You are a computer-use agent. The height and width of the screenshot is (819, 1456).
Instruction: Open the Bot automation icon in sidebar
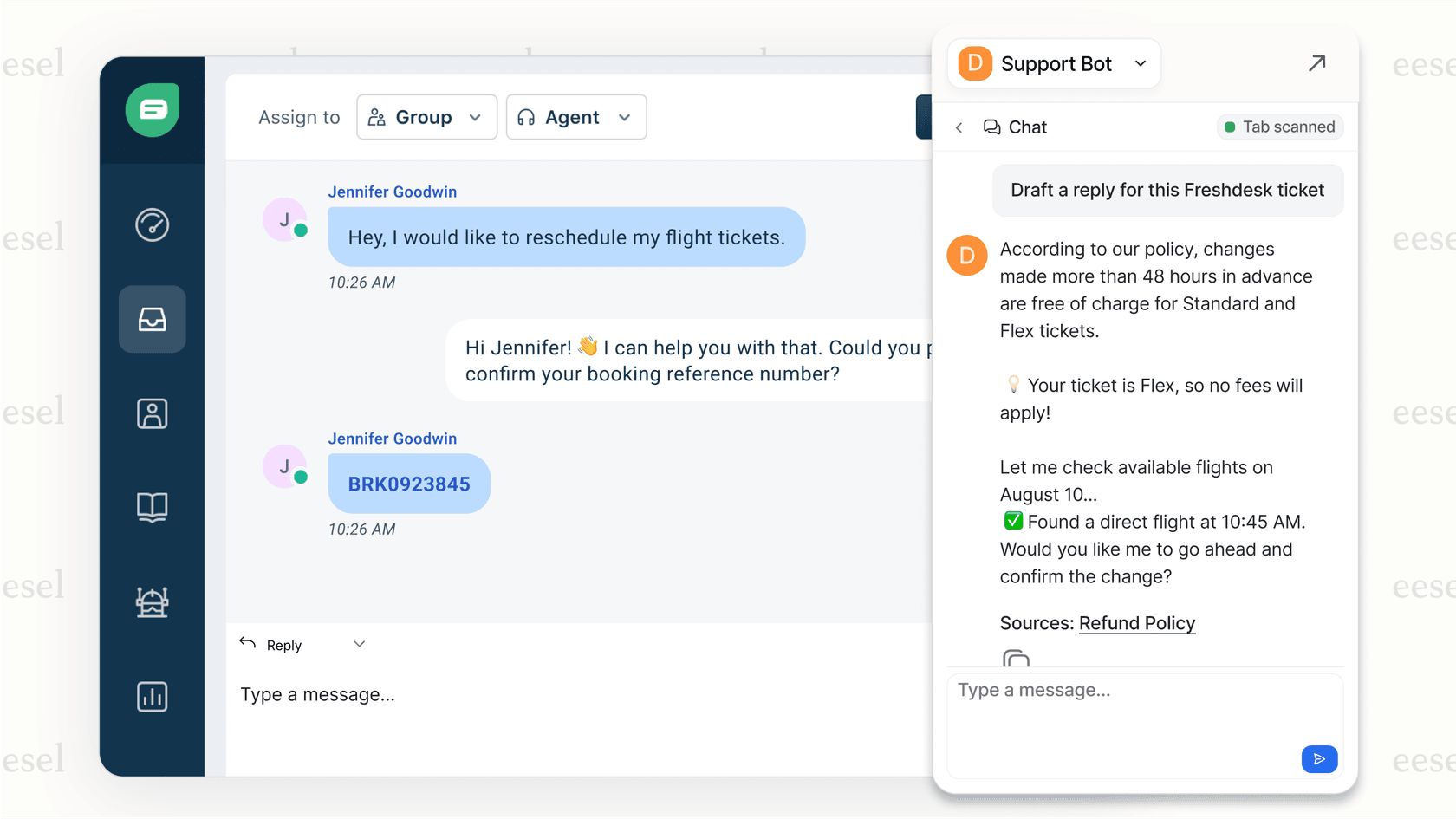click(x=152, y=602)
